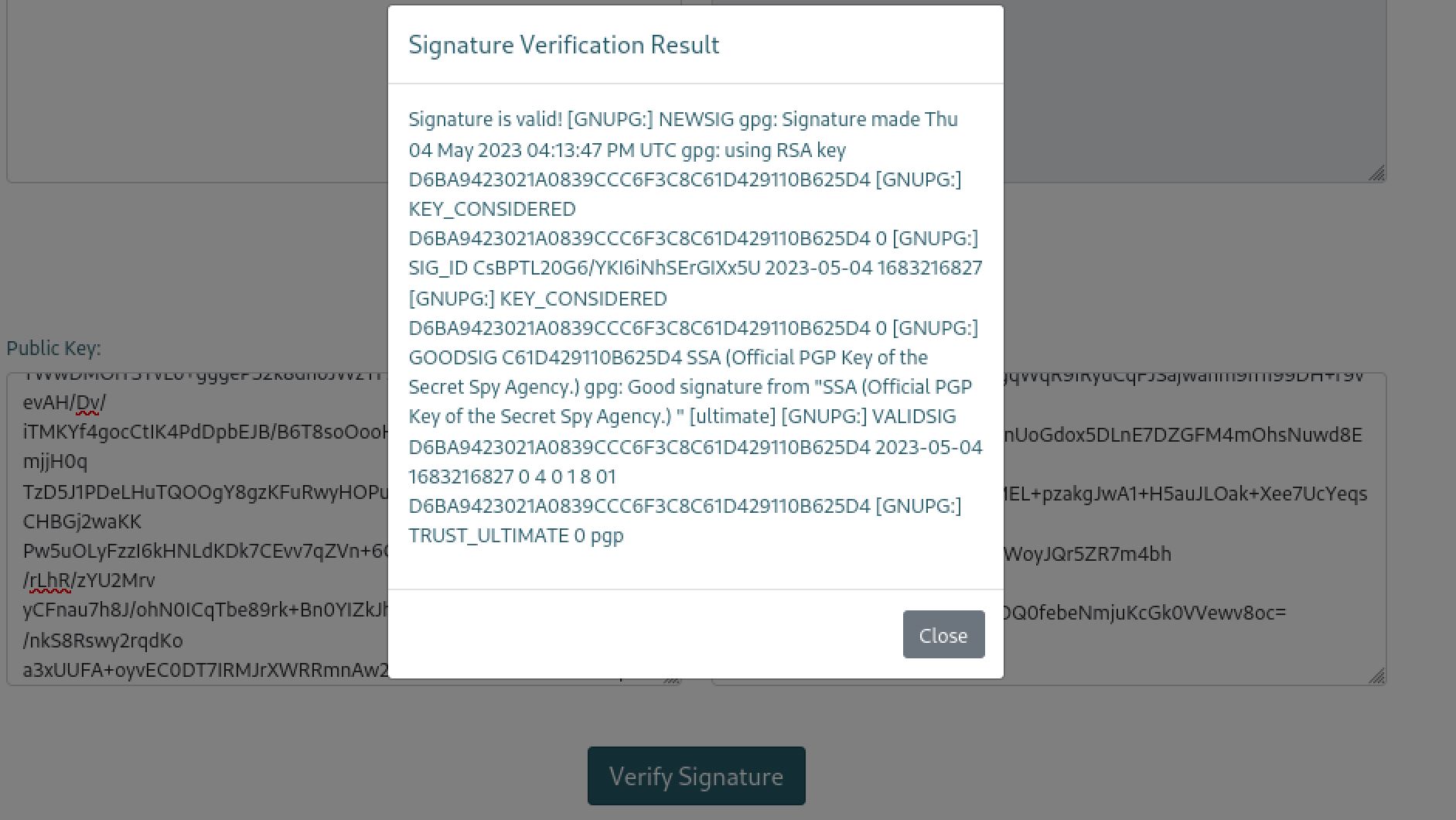Click the "TRUST_ULTIMATE 0 pgp" line
The width and height of the screenshot is (1456, 820).
coord(516,535)
